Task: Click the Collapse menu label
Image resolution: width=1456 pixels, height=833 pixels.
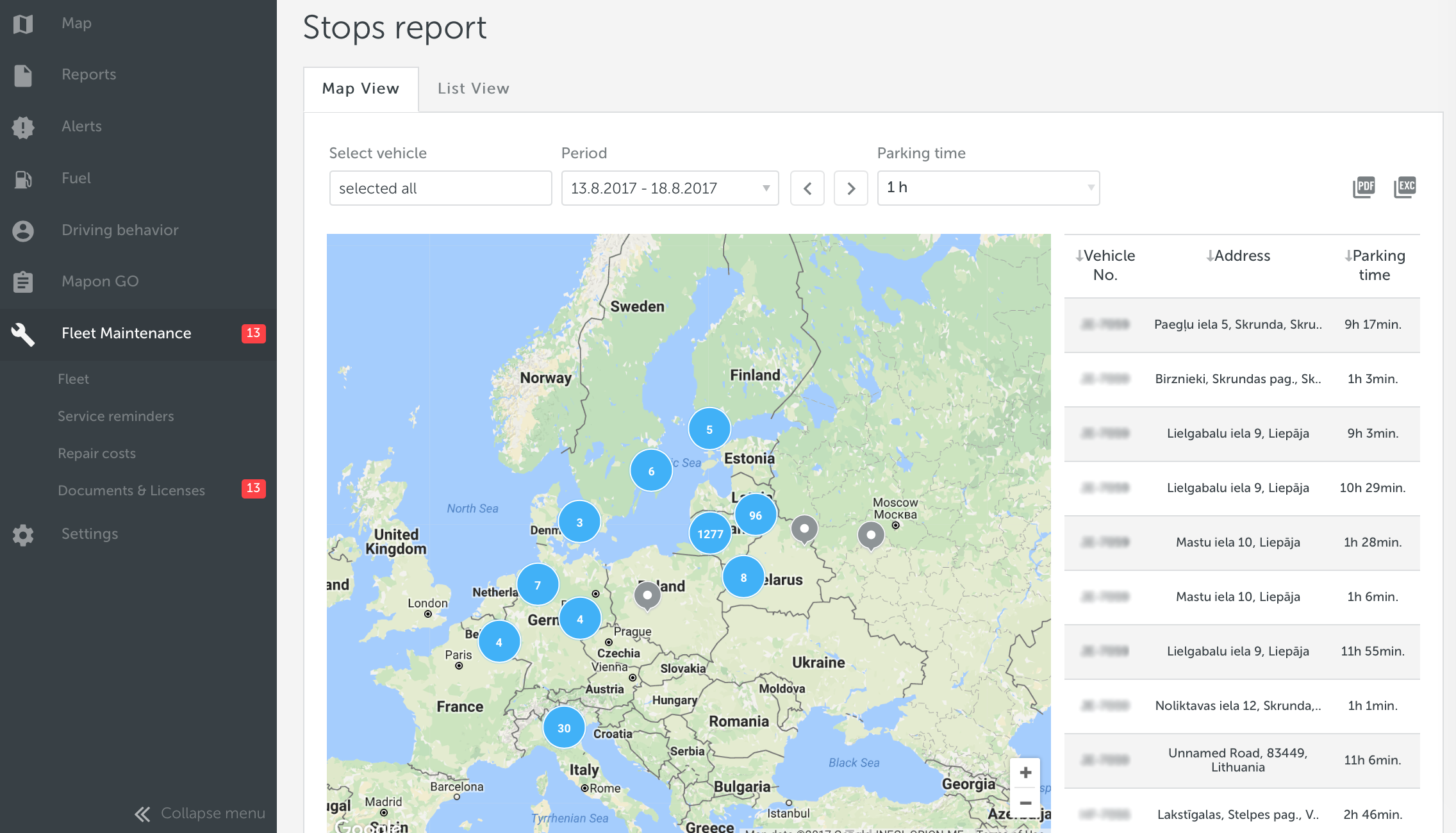Action: coord(213,813)
